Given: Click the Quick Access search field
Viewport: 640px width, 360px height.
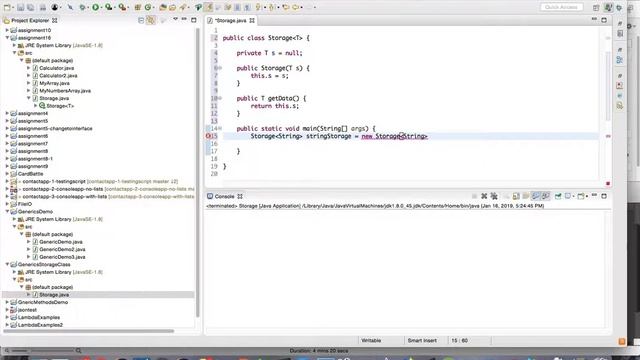Looking at the screenshot, I should [x=561, y=7].
